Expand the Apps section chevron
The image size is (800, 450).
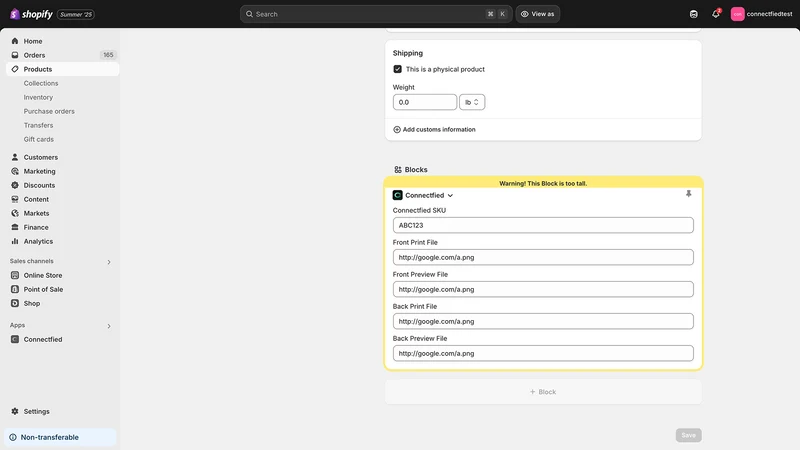click(x=109, y=326)
